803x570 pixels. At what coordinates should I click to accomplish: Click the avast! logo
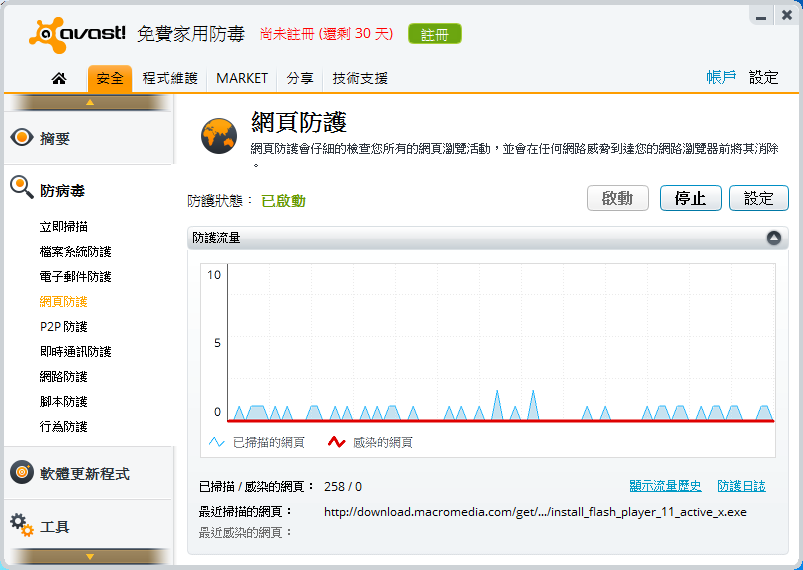[78, 33]
